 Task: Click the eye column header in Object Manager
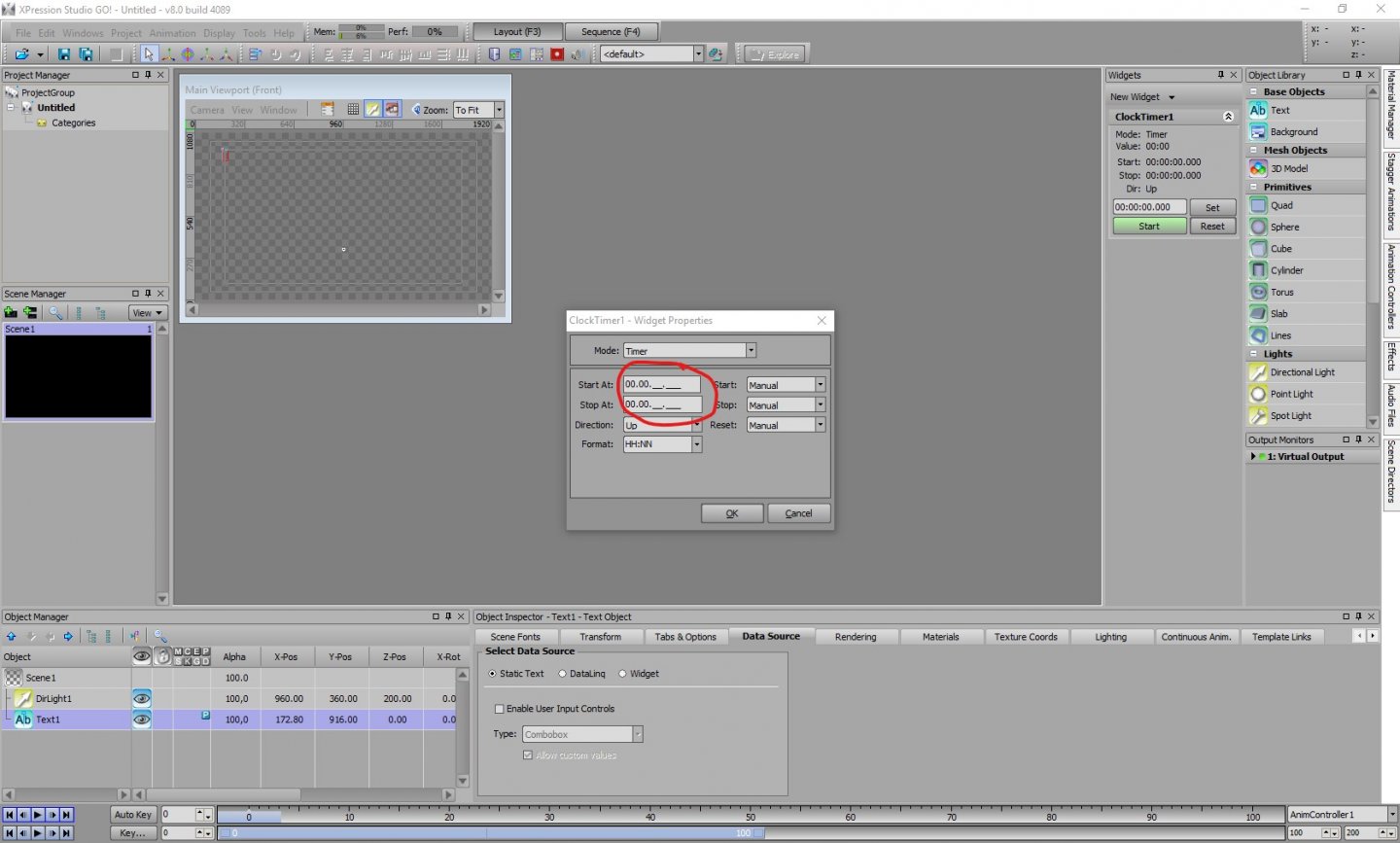coord(142,656)
